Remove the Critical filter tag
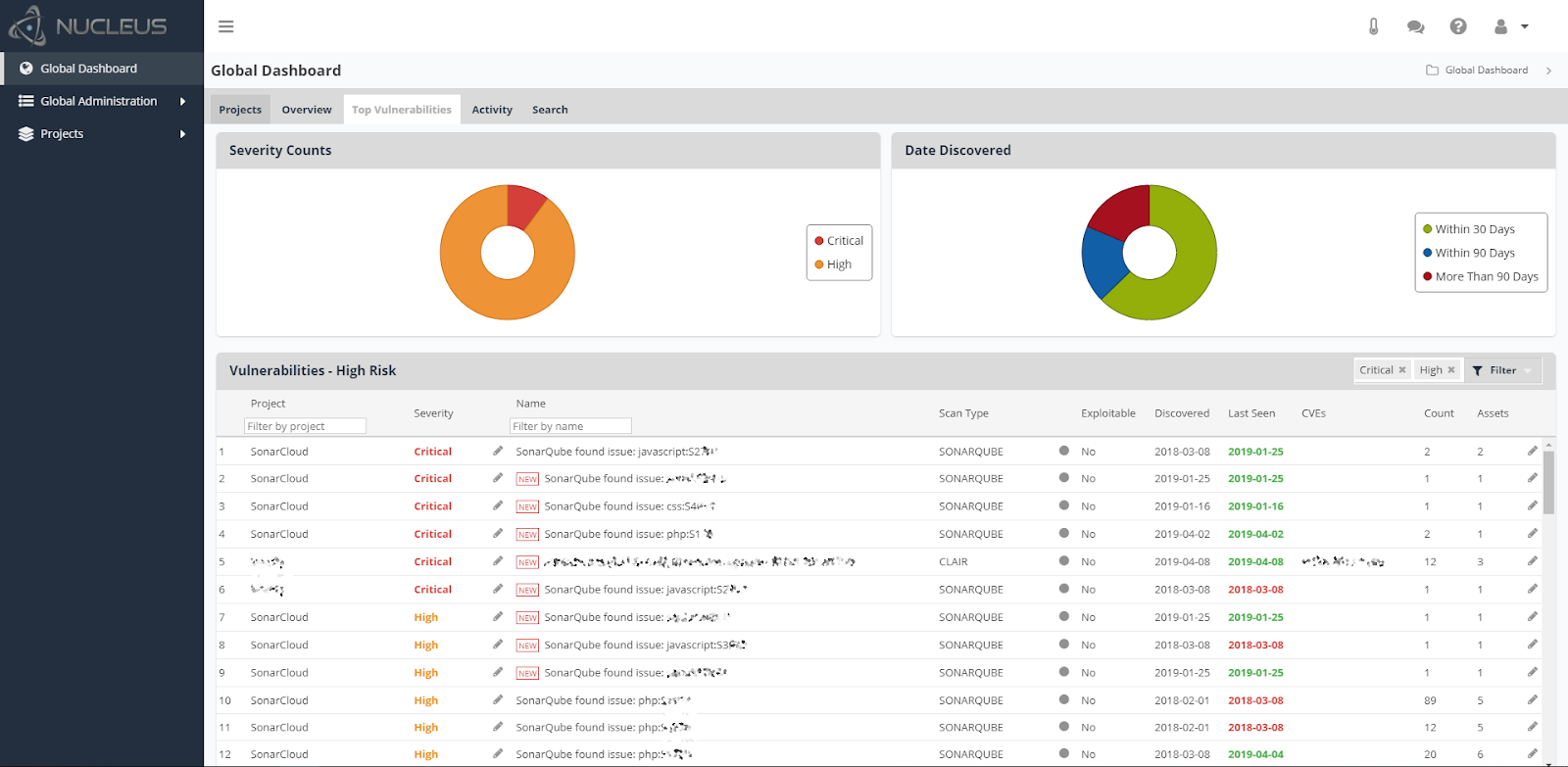 [x=1402, y=369]
